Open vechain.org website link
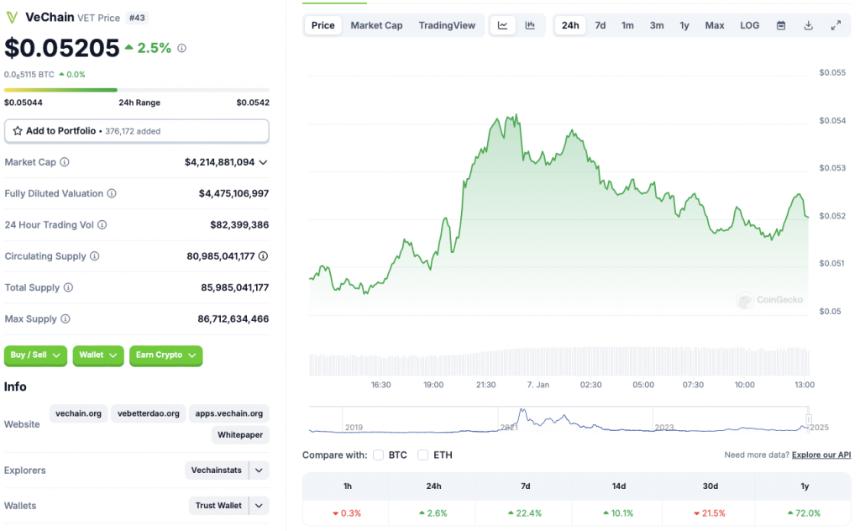 78,413
